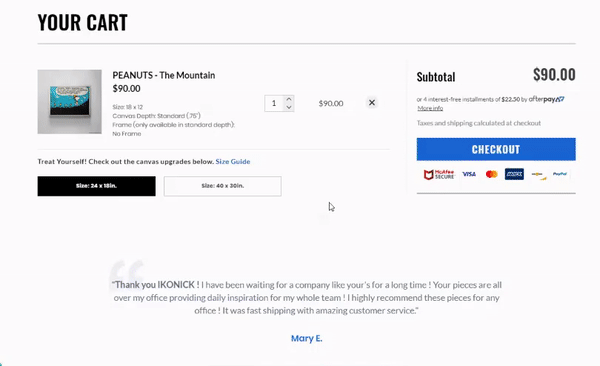Open Afterpay More info link
This screenshot has height=366, width=600.
point(430,108)
